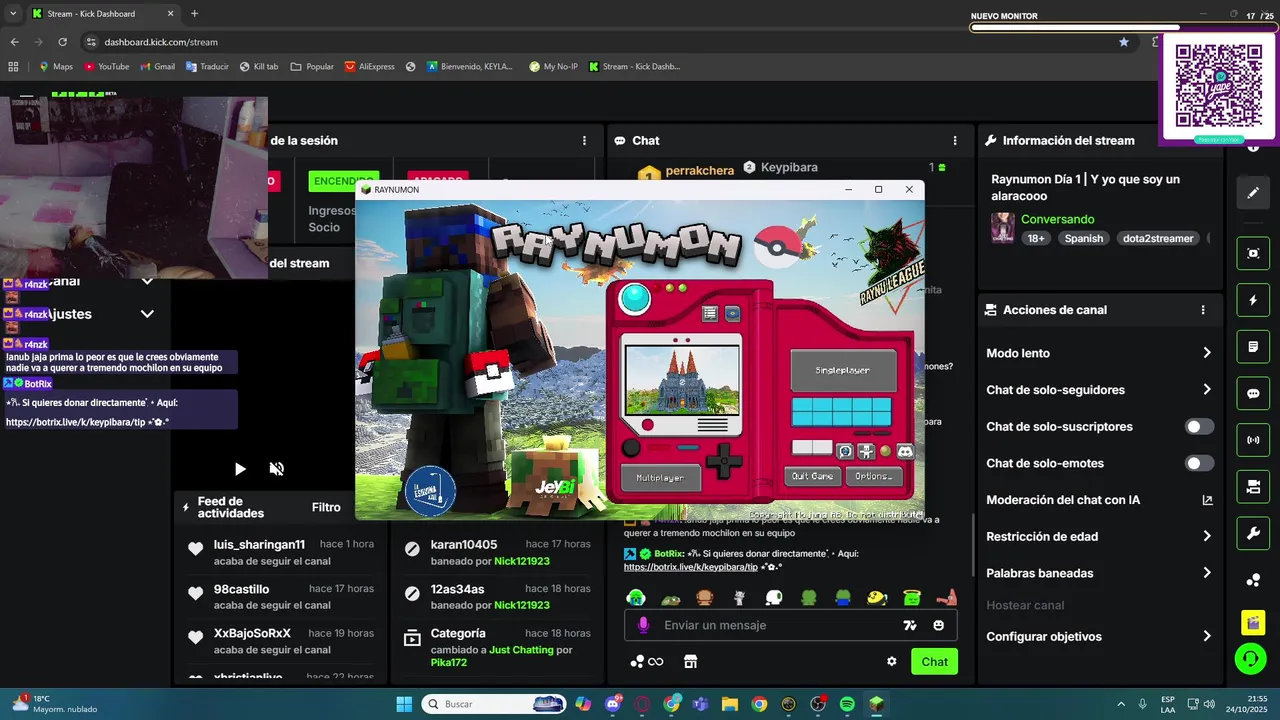Open Información de la sesión three-dot menu
1280x720 pixels.
click(x=585, y=141)
